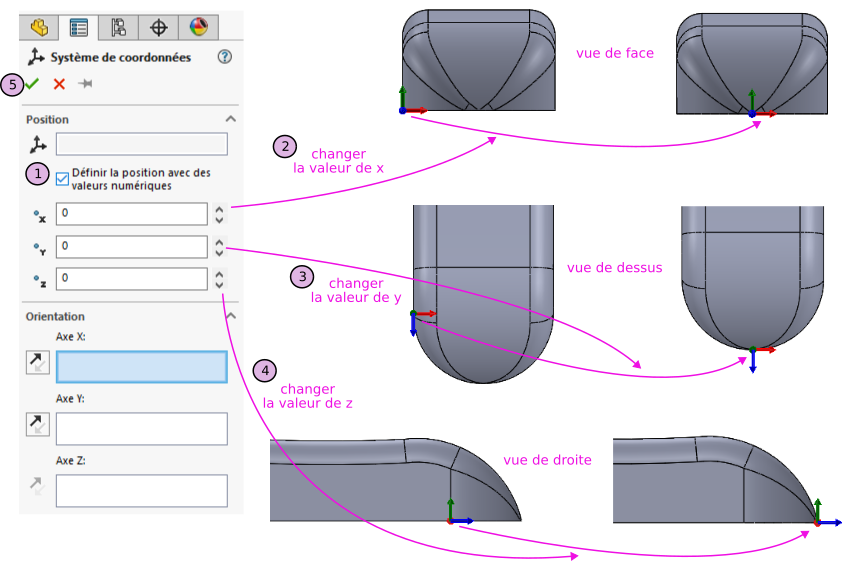
Task: Toggle 'Définir la position avec des valeurs numériques'
Action: point(63,179)
